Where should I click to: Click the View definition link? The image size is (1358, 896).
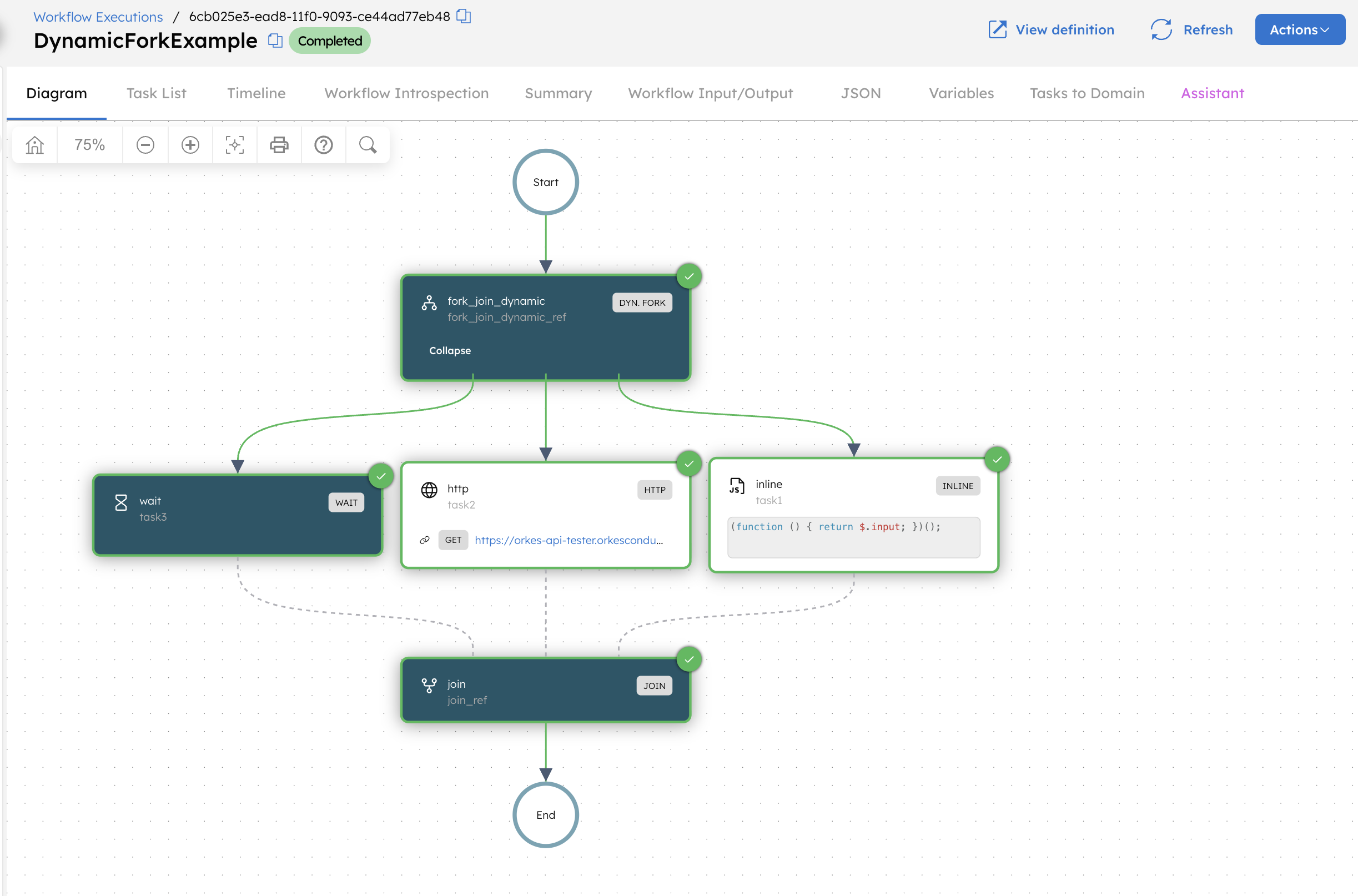(1064, 30)
